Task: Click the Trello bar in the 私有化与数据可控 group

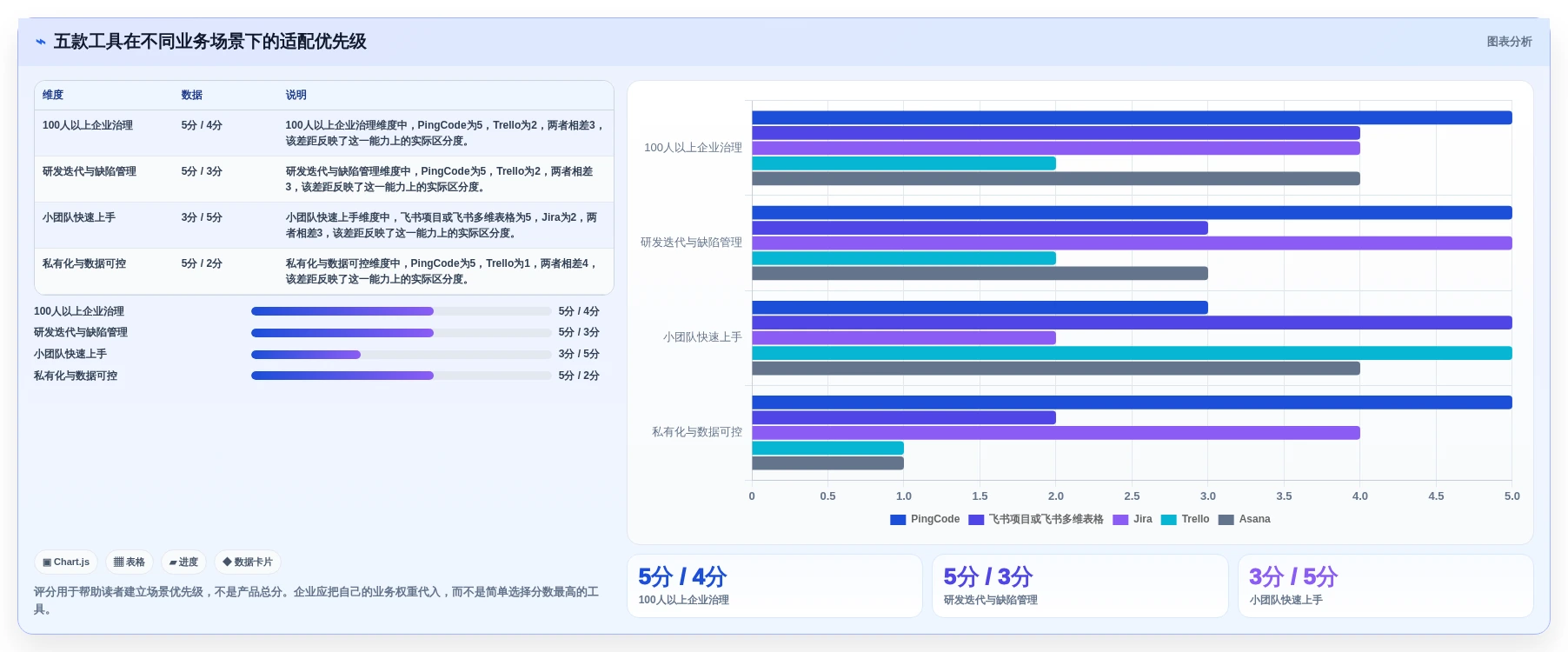Action: [827, 448]
